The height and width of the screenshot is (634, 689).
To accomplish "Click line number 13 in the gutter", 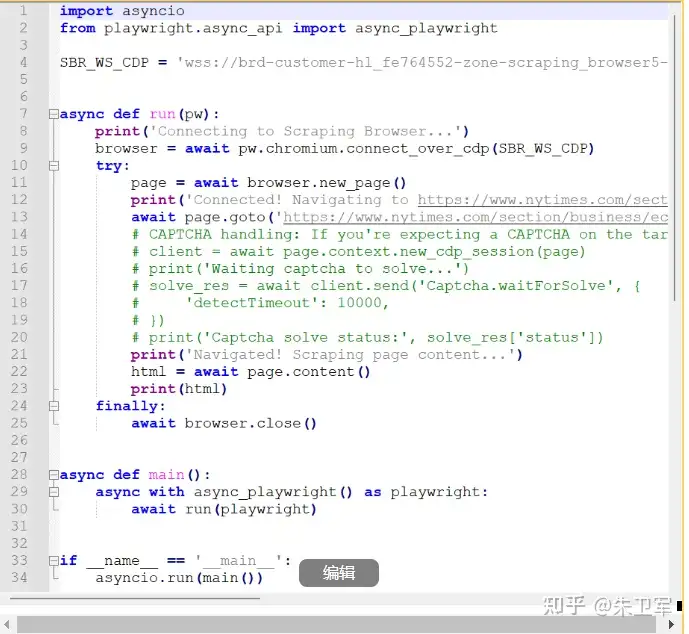I will point(19,217).
